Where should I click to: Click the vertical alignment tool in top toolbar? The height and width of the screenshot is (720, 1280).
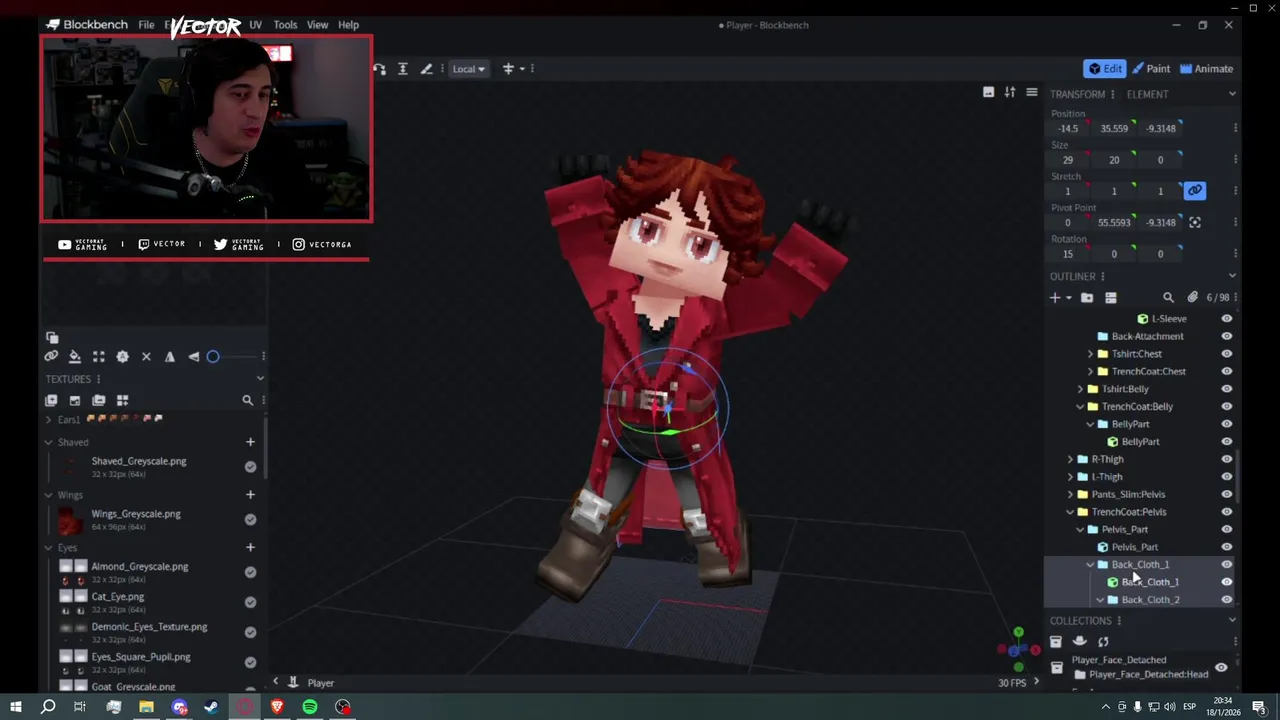click(402, 68)
